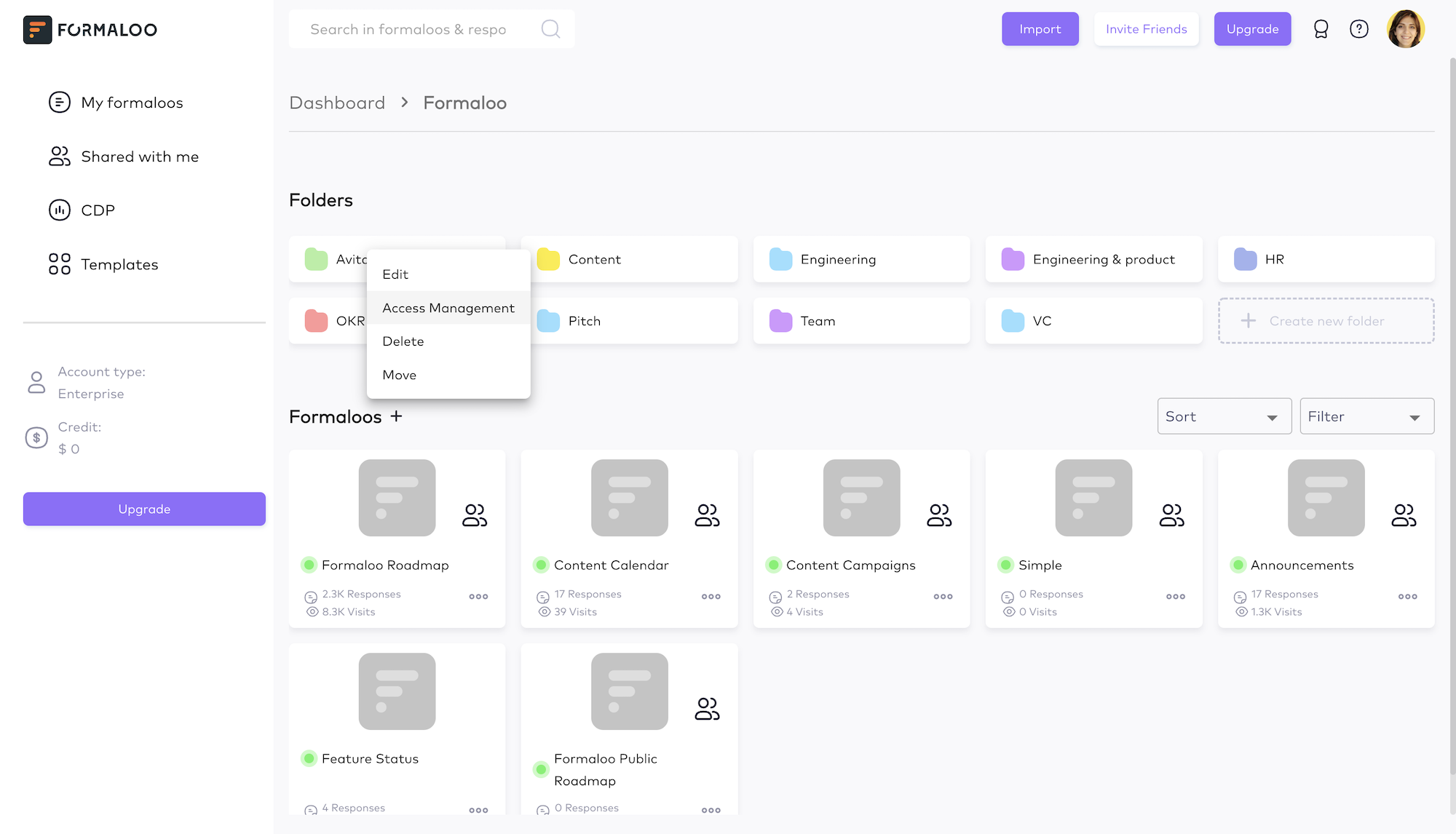Click sharing icon on Simple card

[x=1171, y=515]
